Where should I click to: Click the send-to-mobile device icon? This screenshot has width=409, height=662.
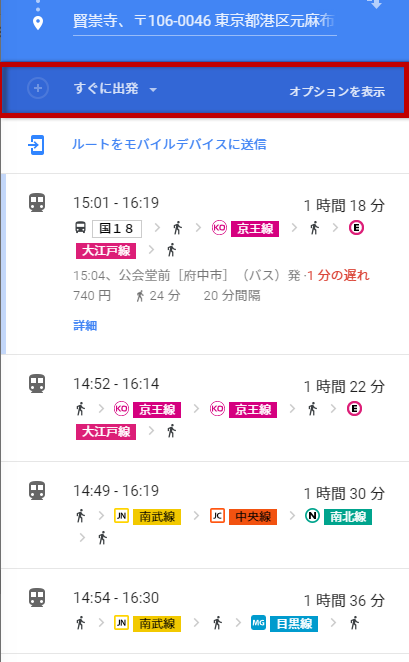pos(37,145)
